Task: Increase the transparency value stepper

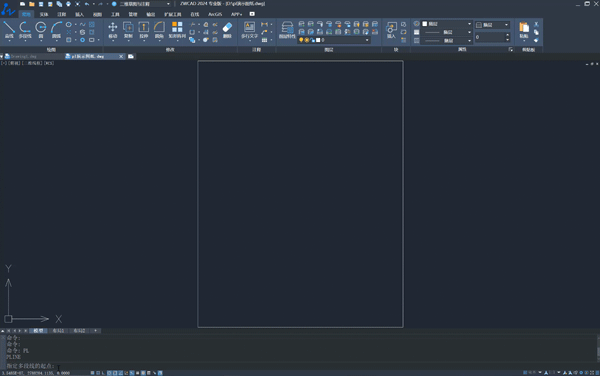Action: [x=507, y=35]
